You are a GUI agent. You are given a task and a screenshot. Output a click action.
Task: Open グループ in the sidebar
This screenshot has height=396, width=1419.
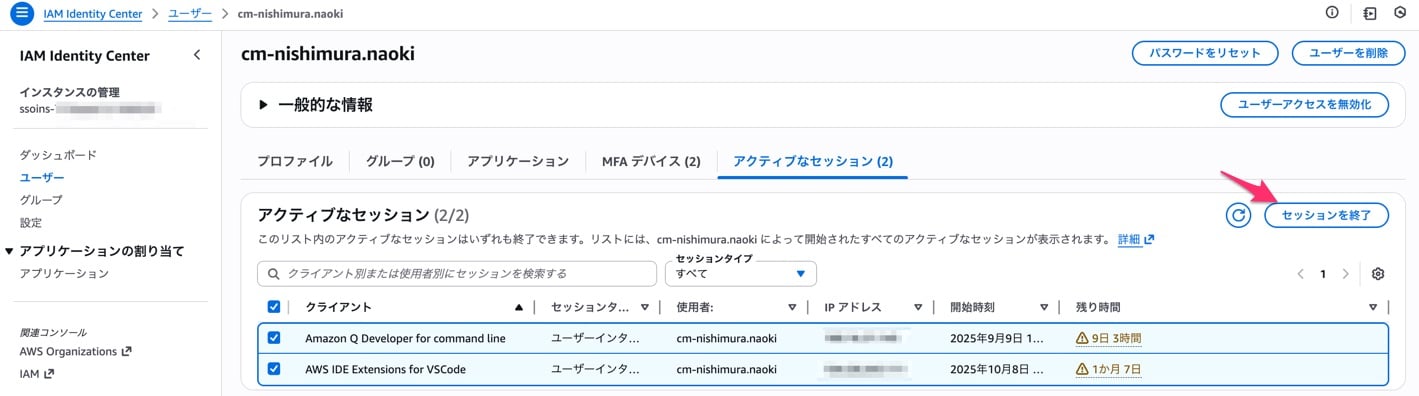click(41, 200)
